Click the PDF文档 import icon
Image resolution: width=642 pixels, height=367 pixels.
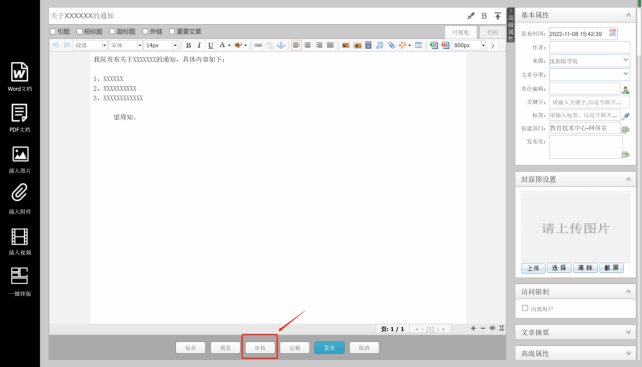coord(19,113)
